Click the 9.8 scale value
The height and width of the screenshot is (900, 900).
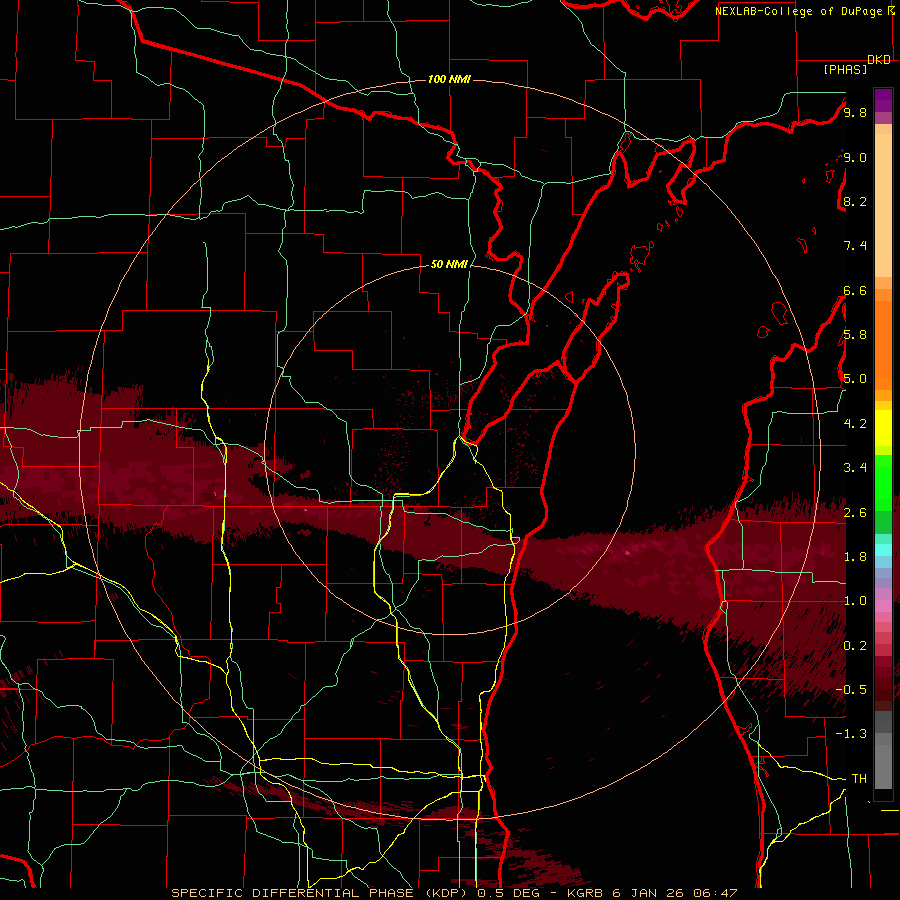(855, 112)
